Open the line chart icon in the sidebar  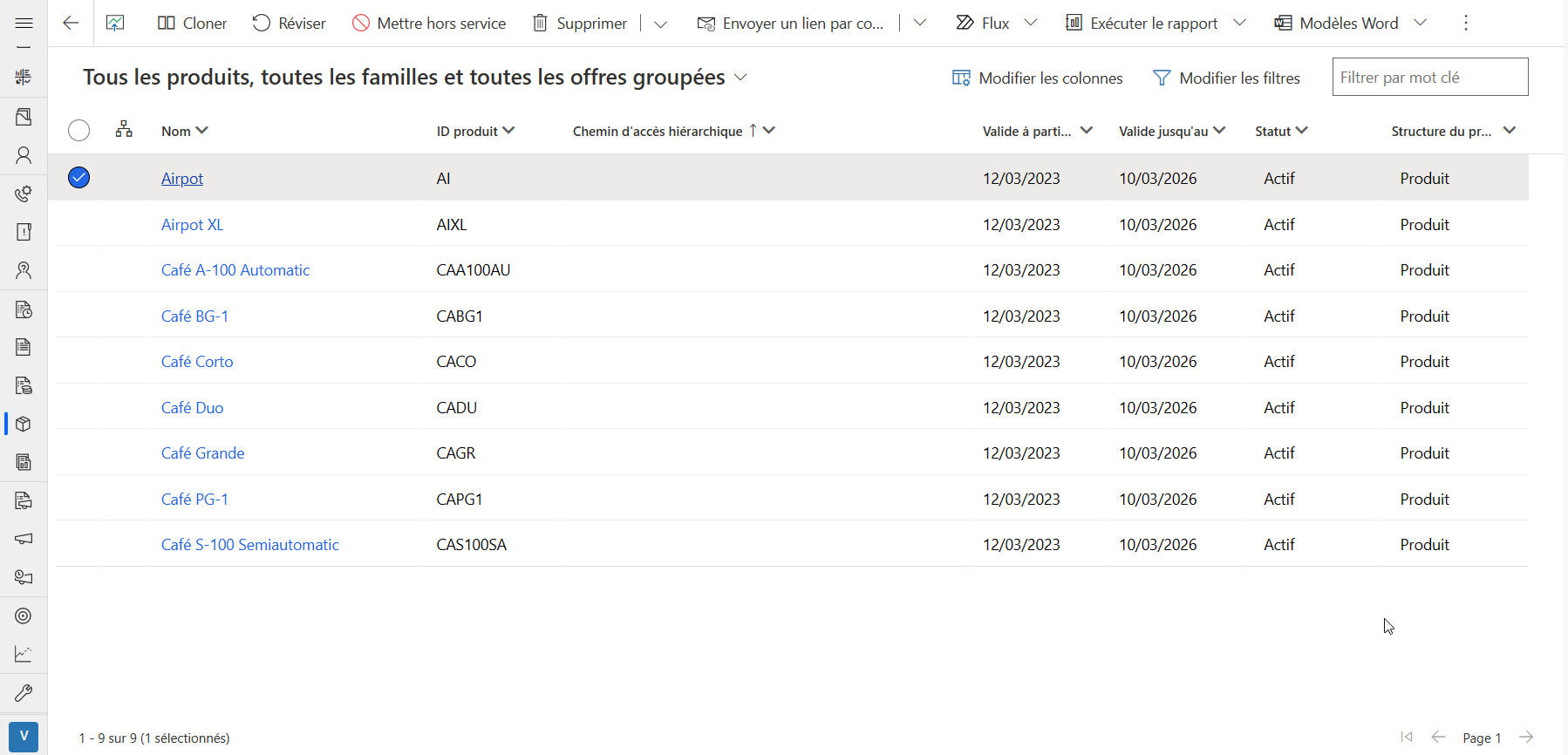tap(24, 654)
